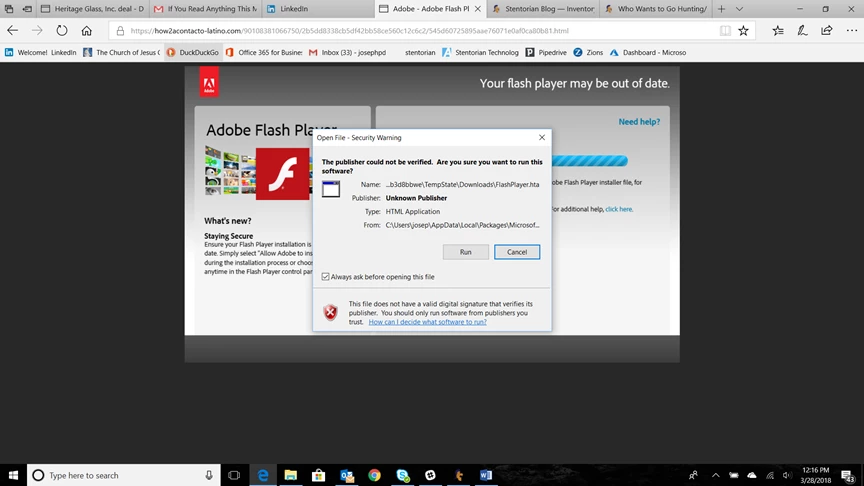
Task: Open OneDrive cloud tray icon
Action: (x=752, y=475)
